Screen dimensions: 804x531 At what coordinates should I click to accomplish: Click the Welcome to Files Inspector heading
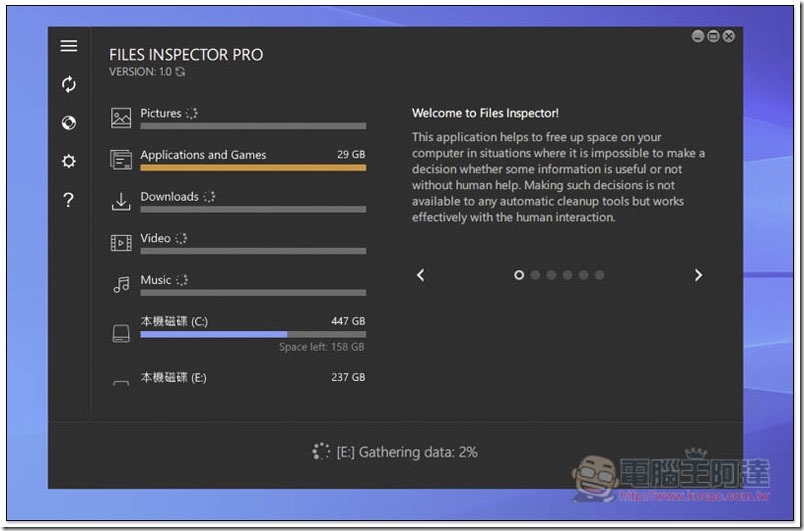pyautogui.click(x=485, y=113)
